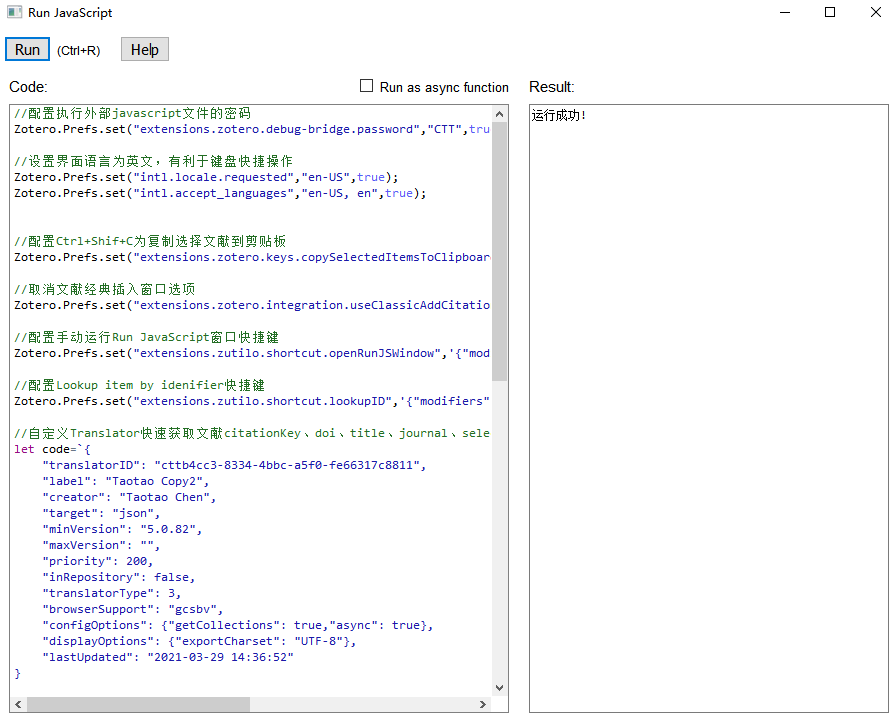
Task: Place cursor on the "priority": 200 line
Action: (x=110, y=561)
